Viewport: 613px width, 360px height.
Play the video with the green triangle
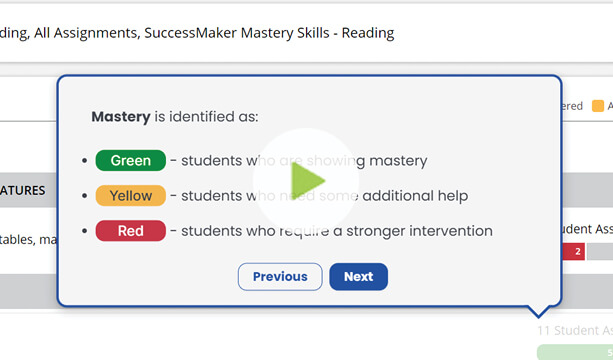pyautogui.click(x=308, y=181)
